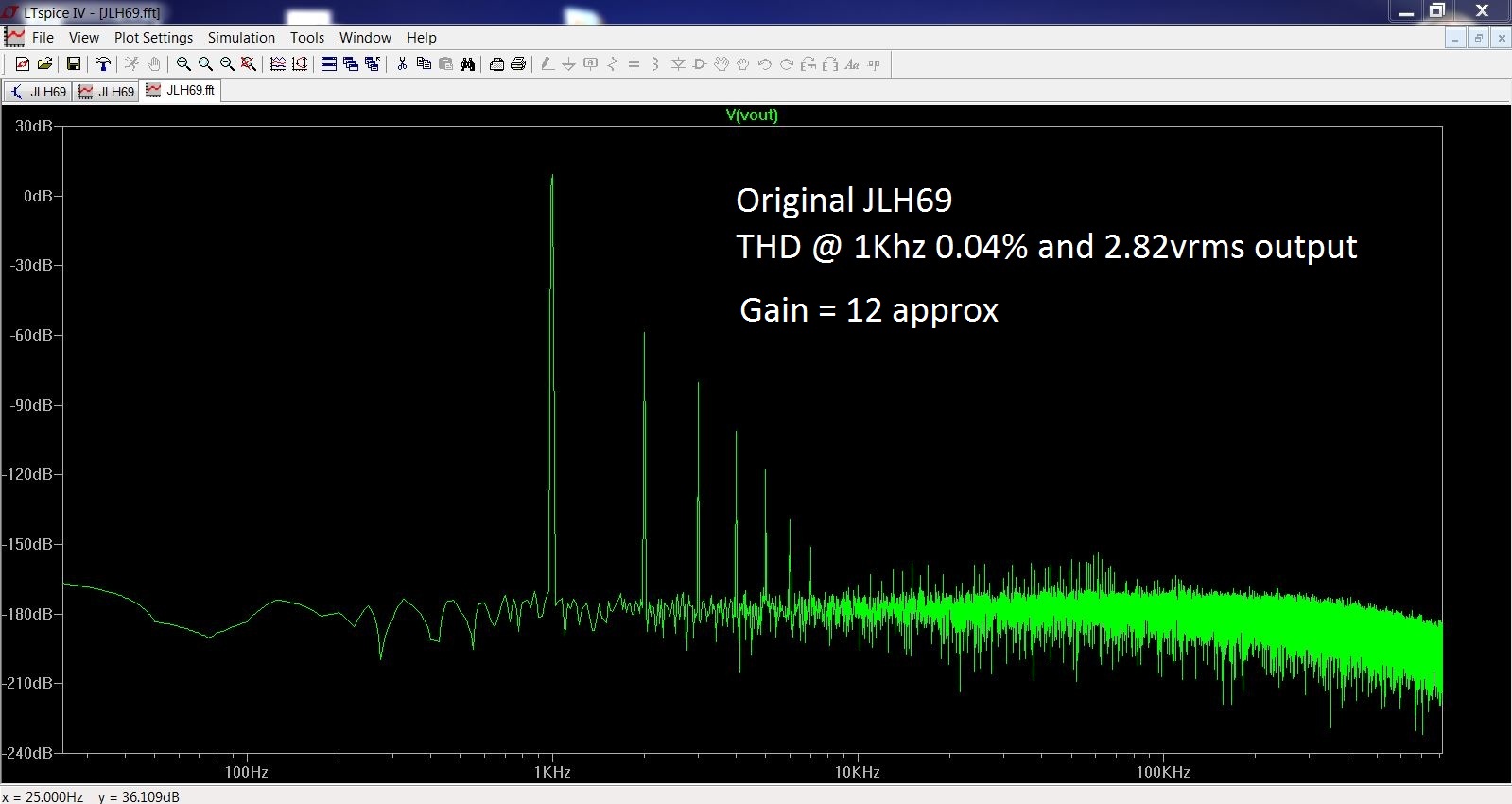1512x804 pixels.
Task: Click the Find binoculars icon
Action: (x=467, y=64)
